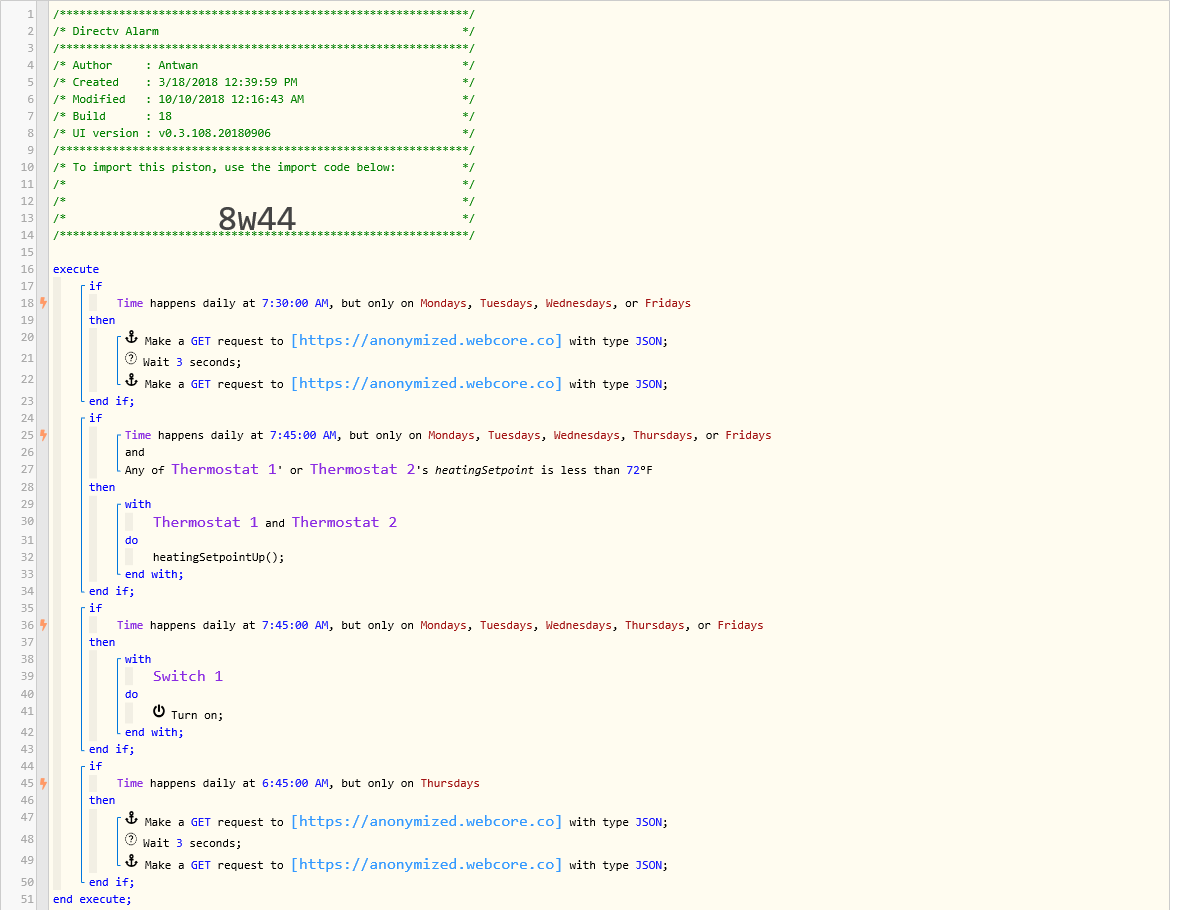The height and width of the screenshot is (910, 1178).
Task: Click the anchor icon on line 47
Action: point(131,818)
